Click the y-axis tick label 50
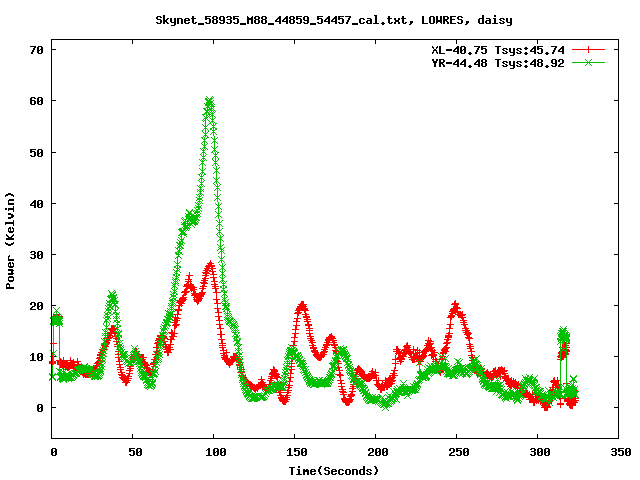Image resolution: width=640 pixels, height=480 pixels. (x=36, y=153)
